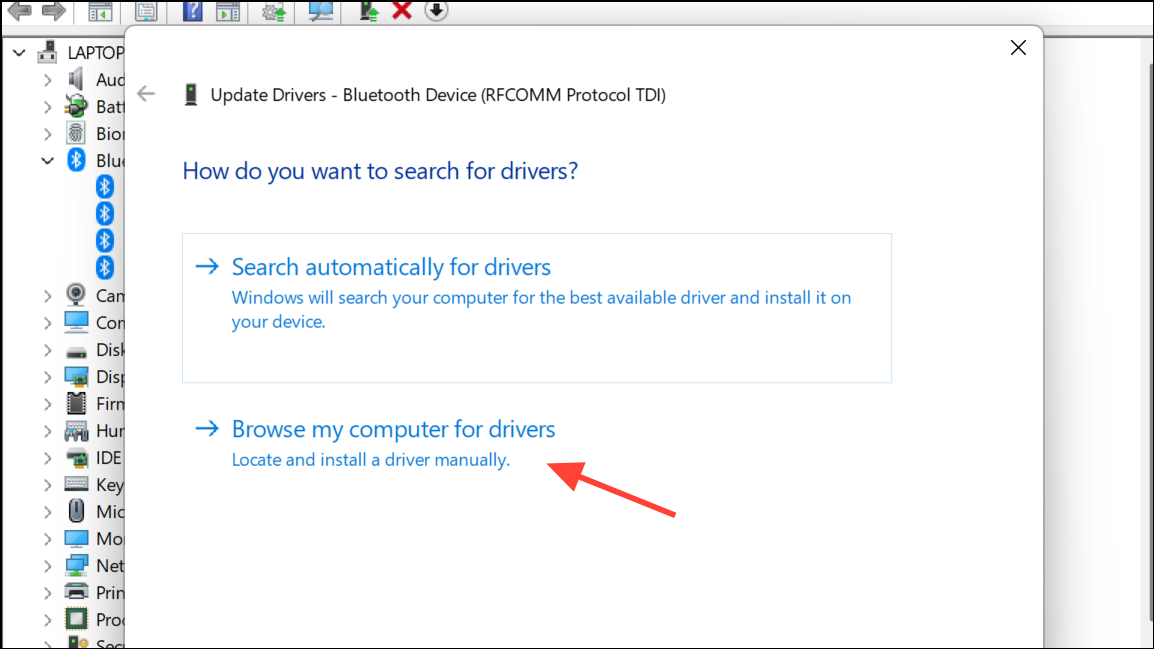
Task: Choose Search automatically for drivers
Action: tap(537, 308)
